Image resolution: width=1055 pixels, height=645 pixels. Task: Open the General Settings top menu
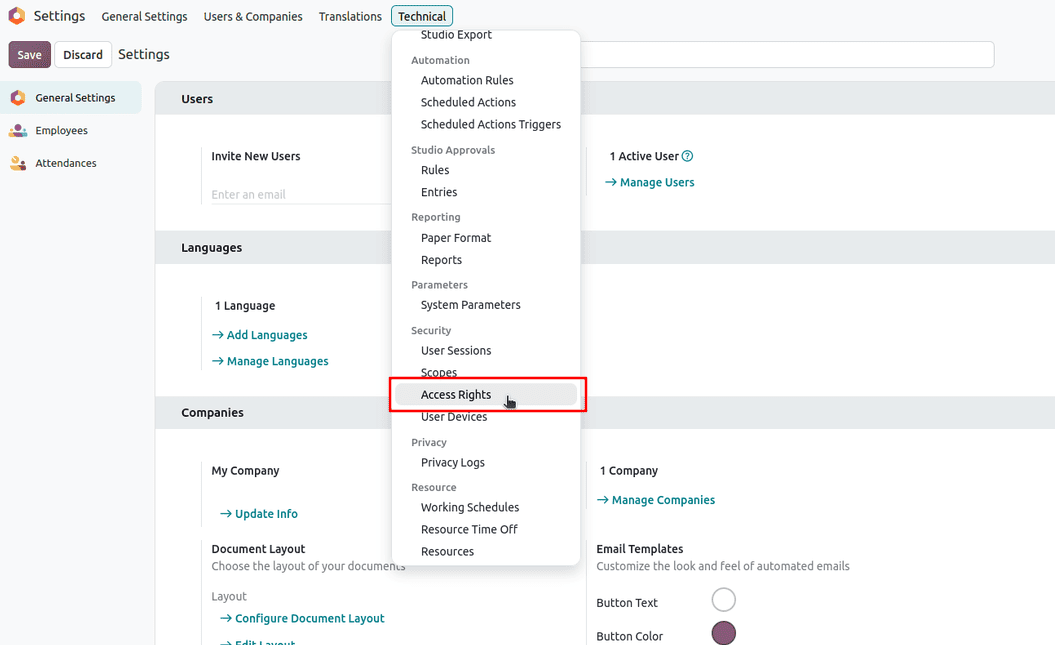click(x=145, y=16)
